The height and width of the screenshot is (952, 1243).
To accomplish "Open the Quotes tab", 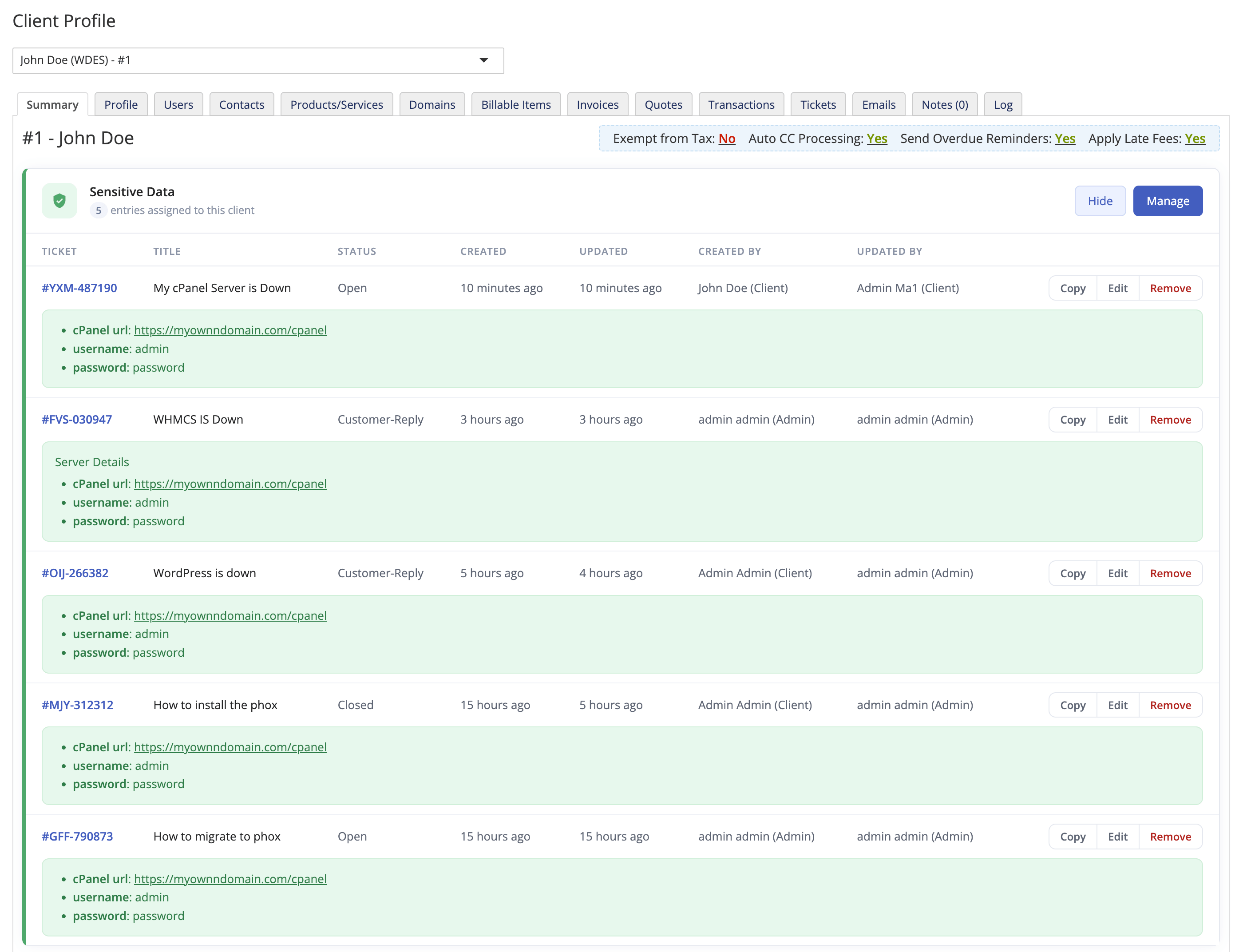I will (663, 104).
